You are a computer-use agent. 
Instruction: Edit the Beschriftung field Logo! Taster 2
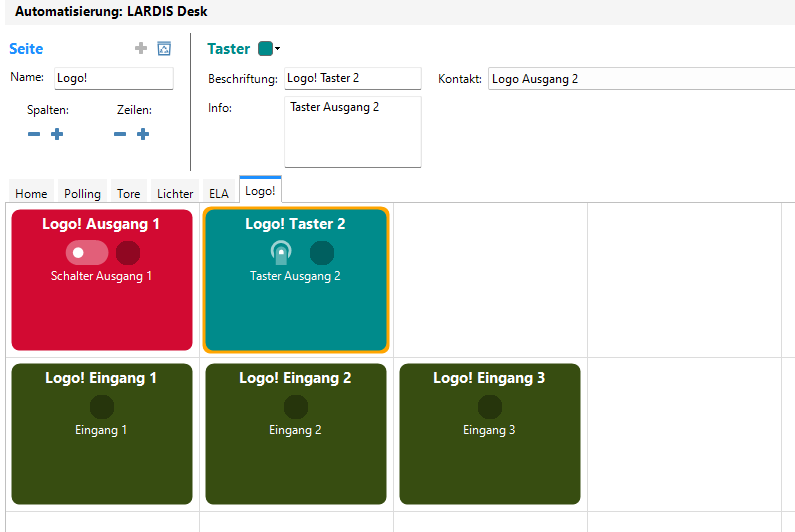(353, 78)
